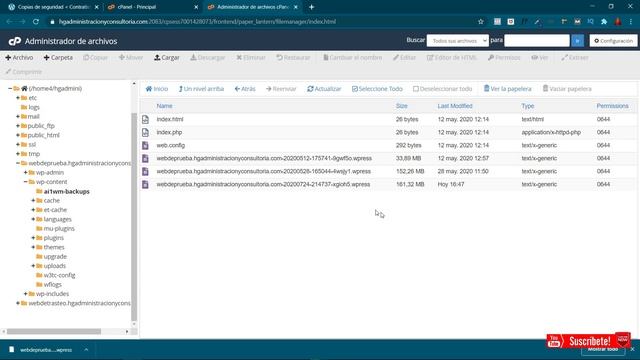Sort by Last Modified column header
This screenshot has width=640, height=360.
click(x=455, y=106)
